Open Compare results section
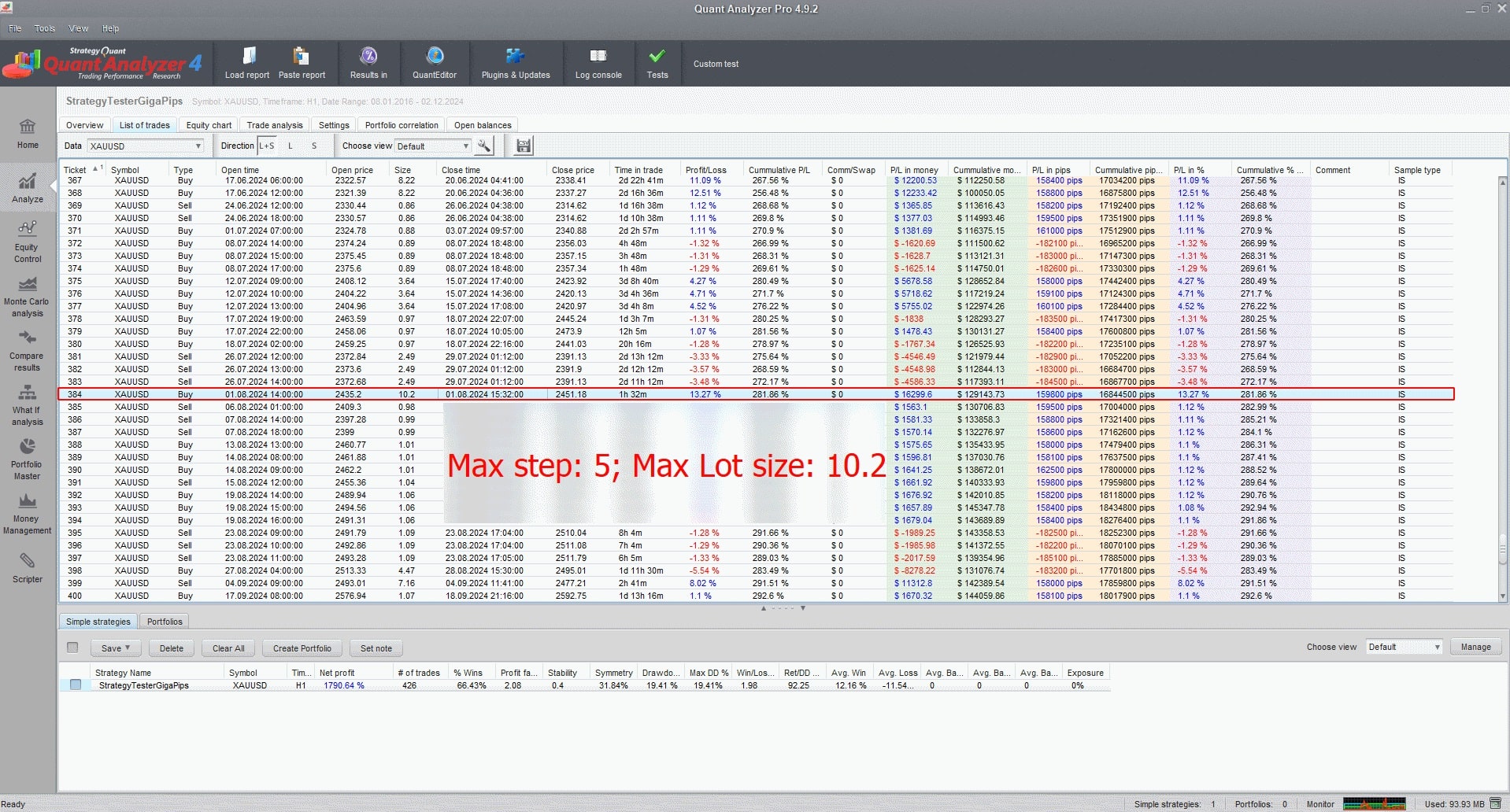1510x812 pixels. pyautogui.click(x=28, y=349)
